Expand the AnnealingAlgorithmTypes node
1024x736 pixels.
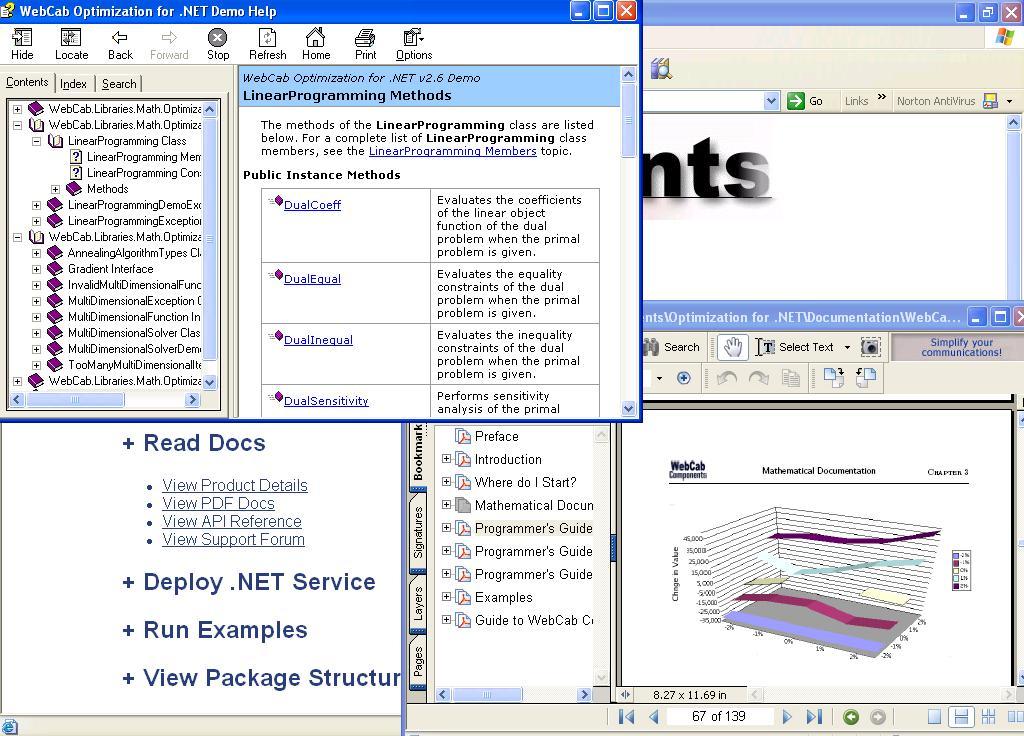click(37, 253)
